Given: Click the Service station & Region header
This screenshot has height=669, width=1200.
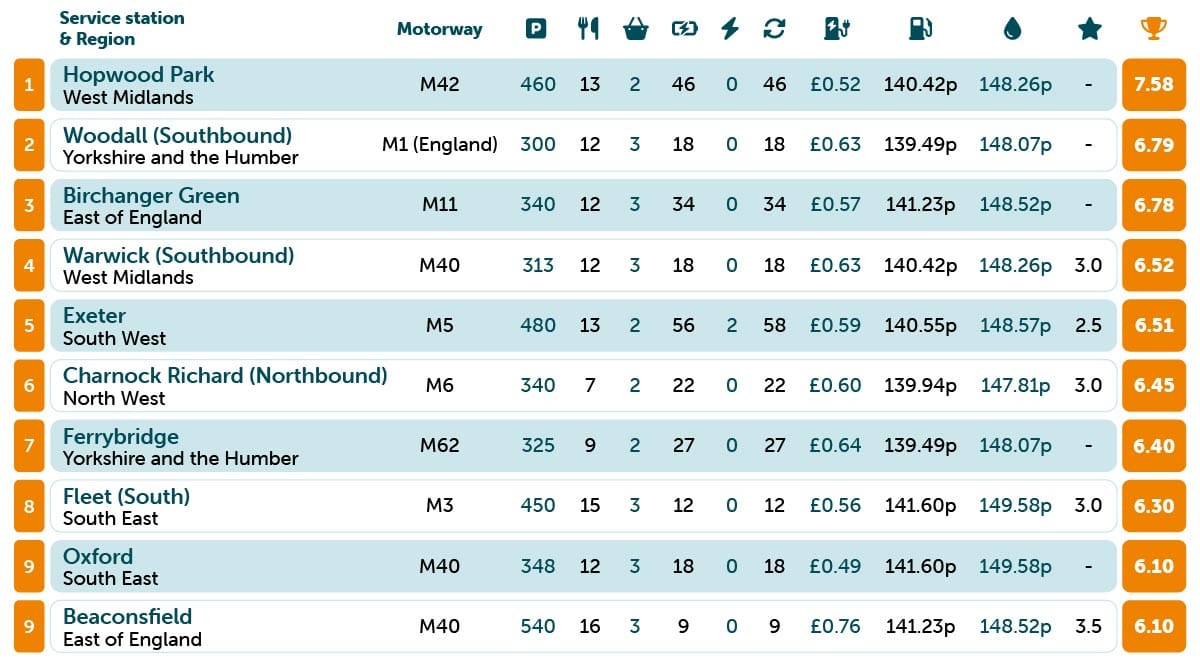Looking at the screenshot, I should pos(122,29).
